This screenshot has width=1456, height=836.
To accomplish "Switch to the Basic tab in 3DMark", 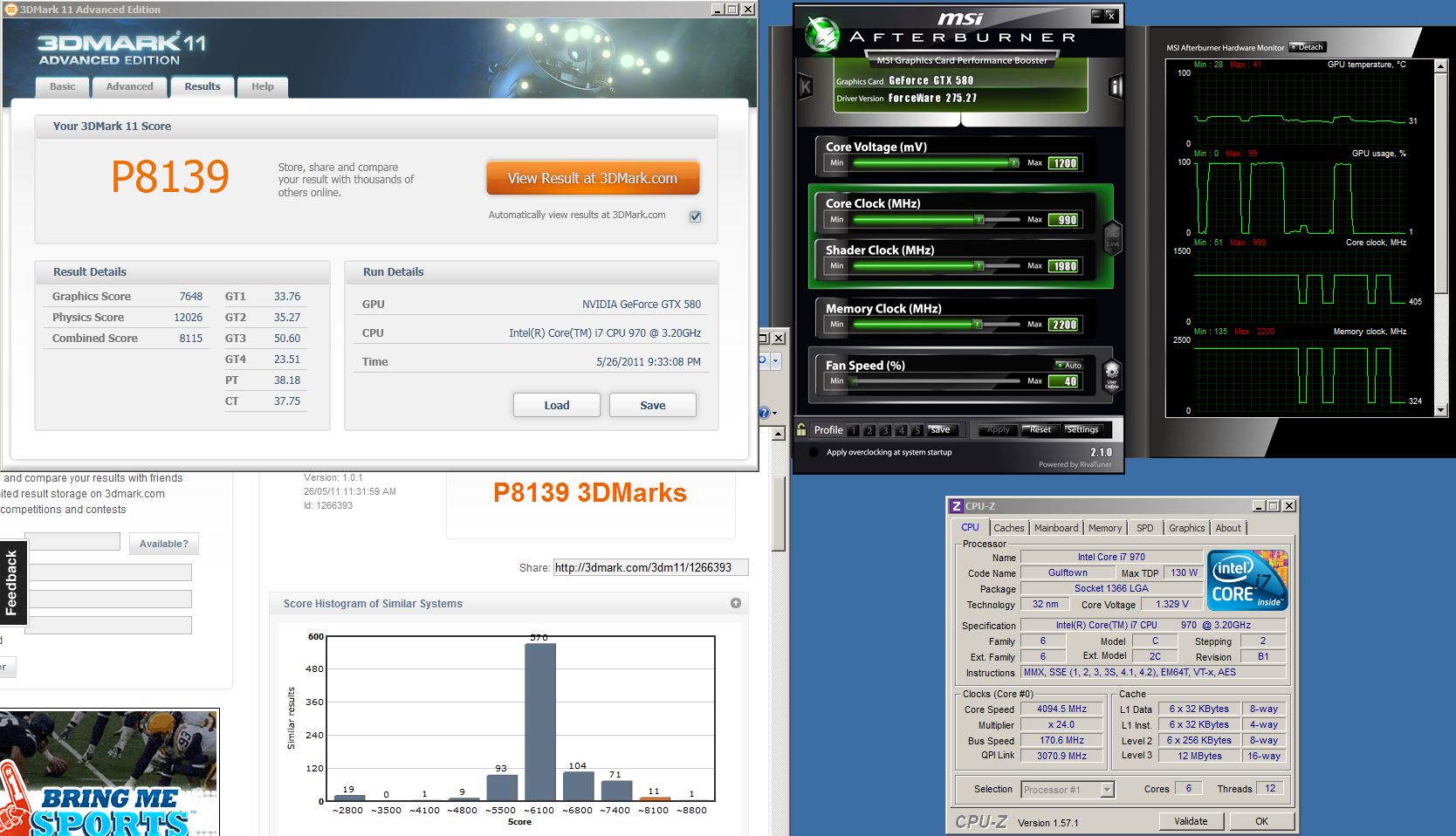I will click(x=62, y=86).
